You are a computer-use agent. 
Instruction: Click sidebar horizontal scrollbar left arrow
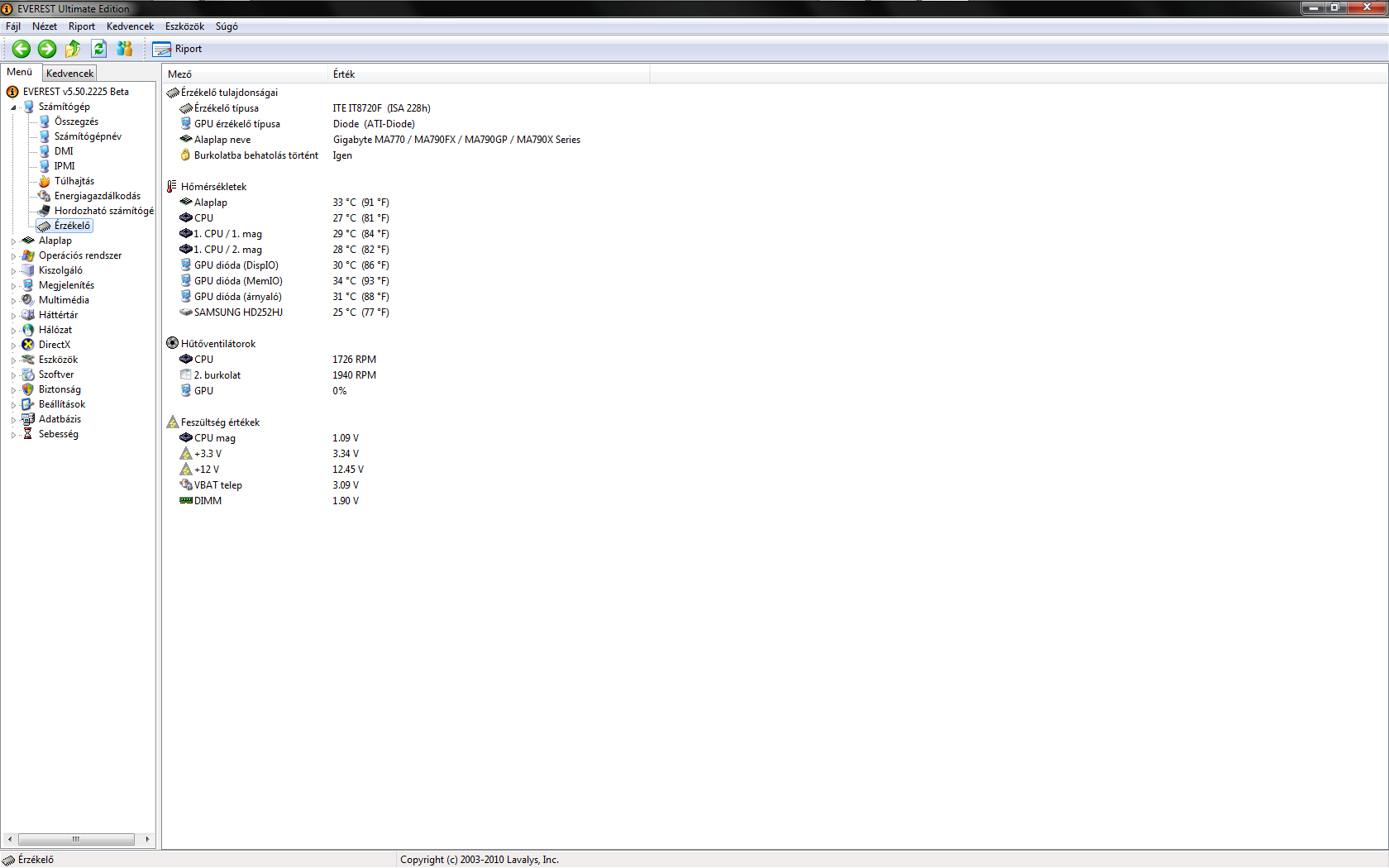9,839
